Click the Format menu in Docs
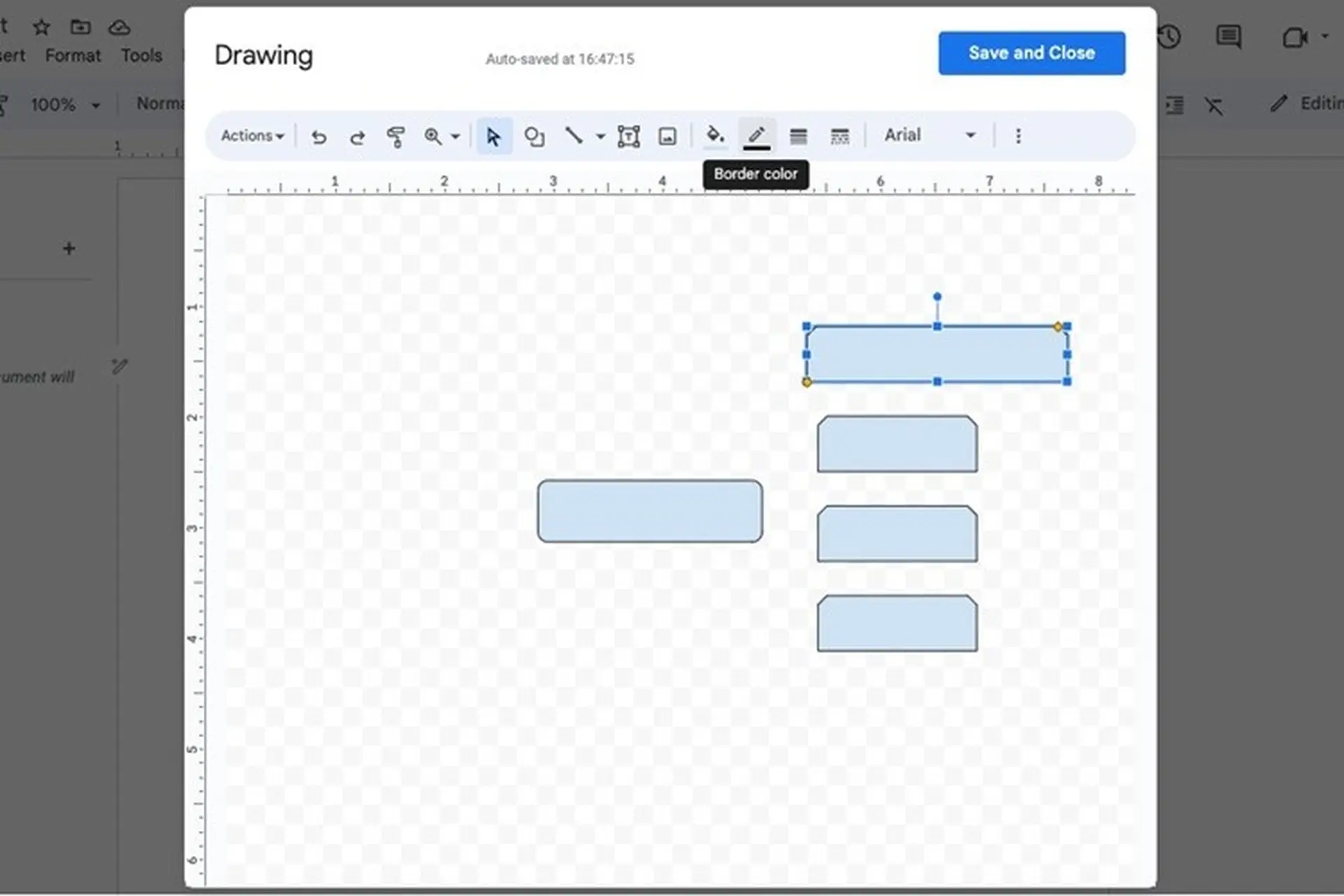Image resolution: width=1344 pixels, height=896 pixels. [73, 55]
